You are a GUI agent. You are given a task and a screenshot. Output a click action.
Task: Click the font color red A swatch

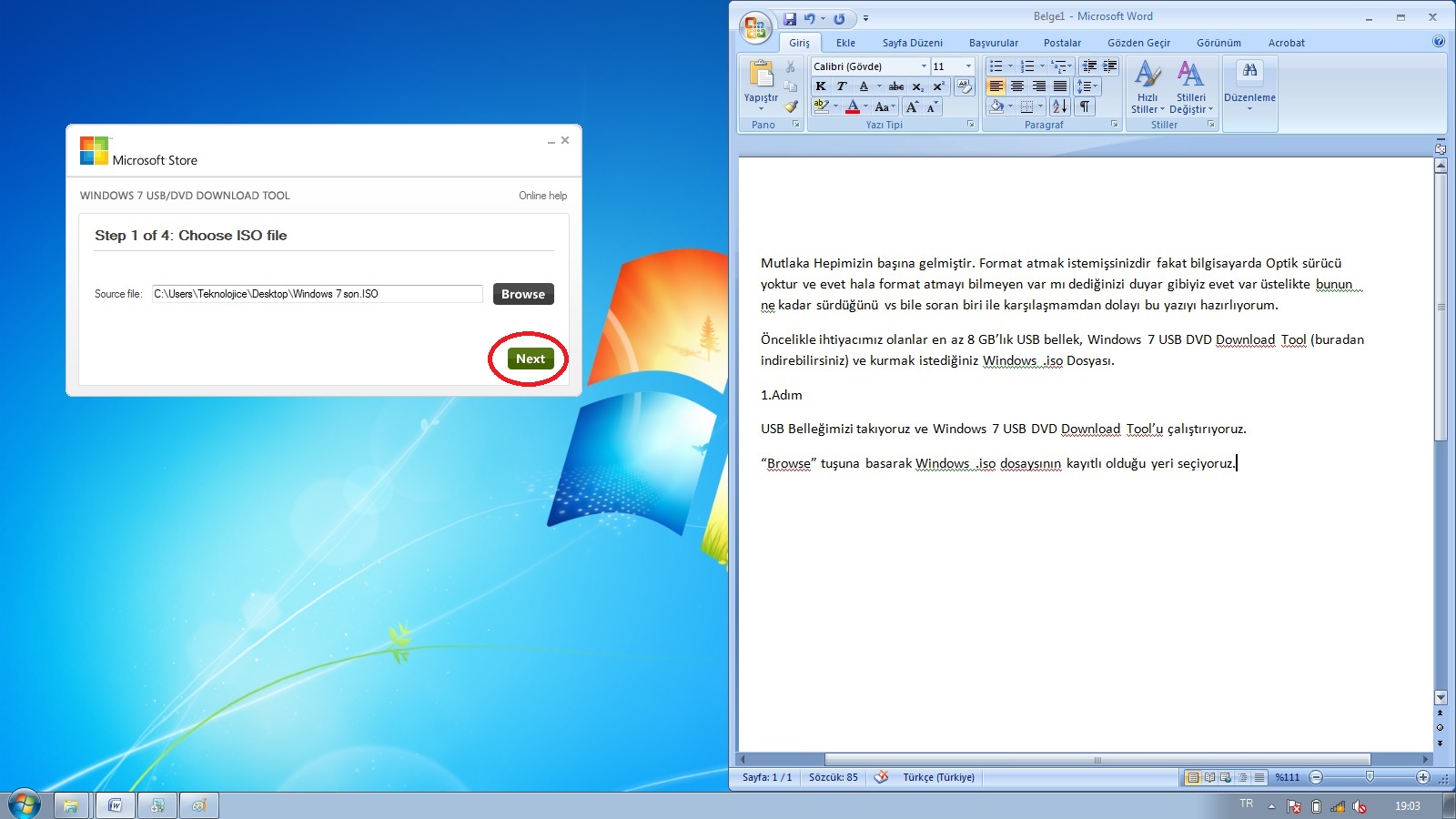point(853,106)
